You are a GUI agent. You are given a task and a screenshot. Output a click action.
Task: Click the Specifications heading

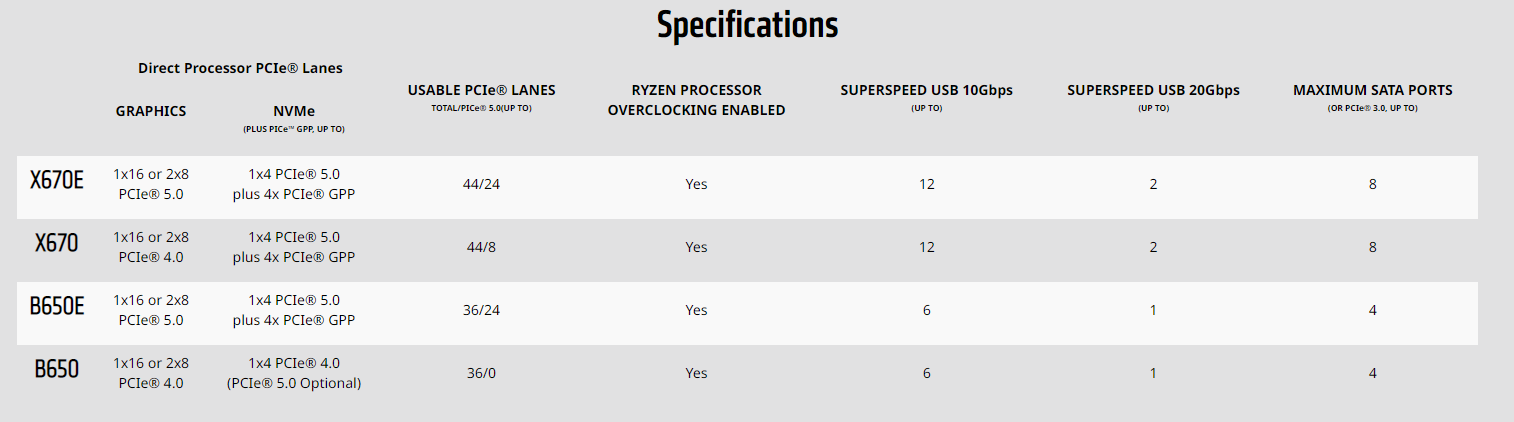[x=747, y=25]
